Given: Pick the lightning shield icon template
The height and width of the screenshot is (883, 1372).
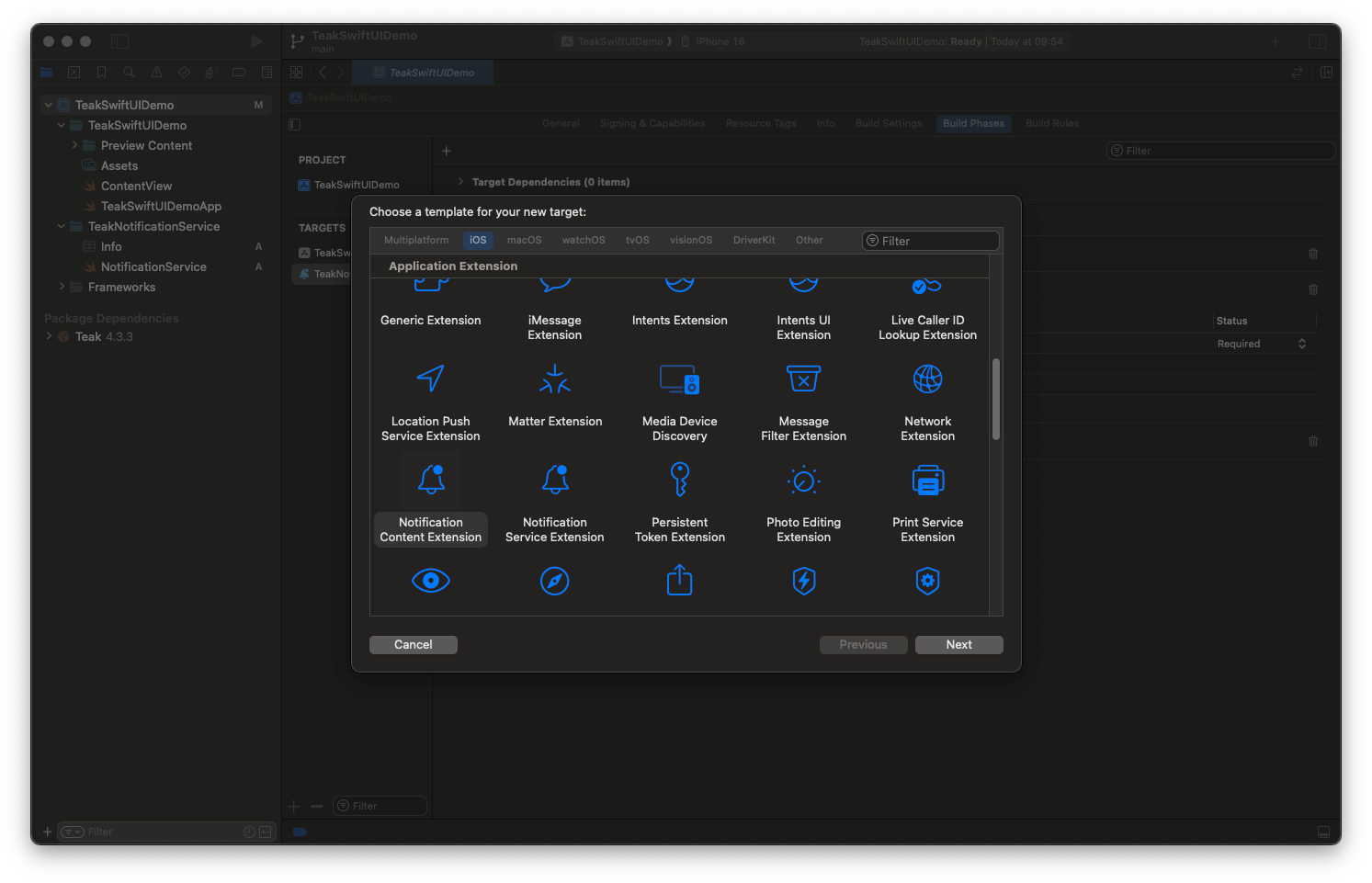Looking at the screenshot, I should (804, 581).
